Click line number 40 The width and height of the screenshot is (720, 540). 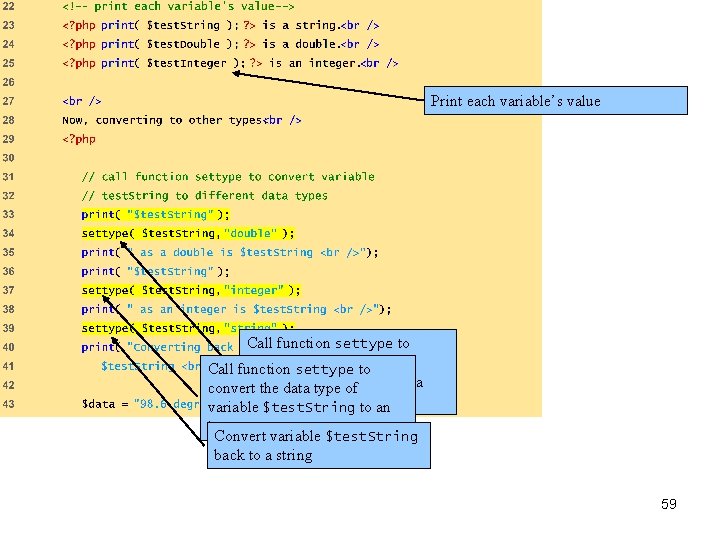[8, 347]
